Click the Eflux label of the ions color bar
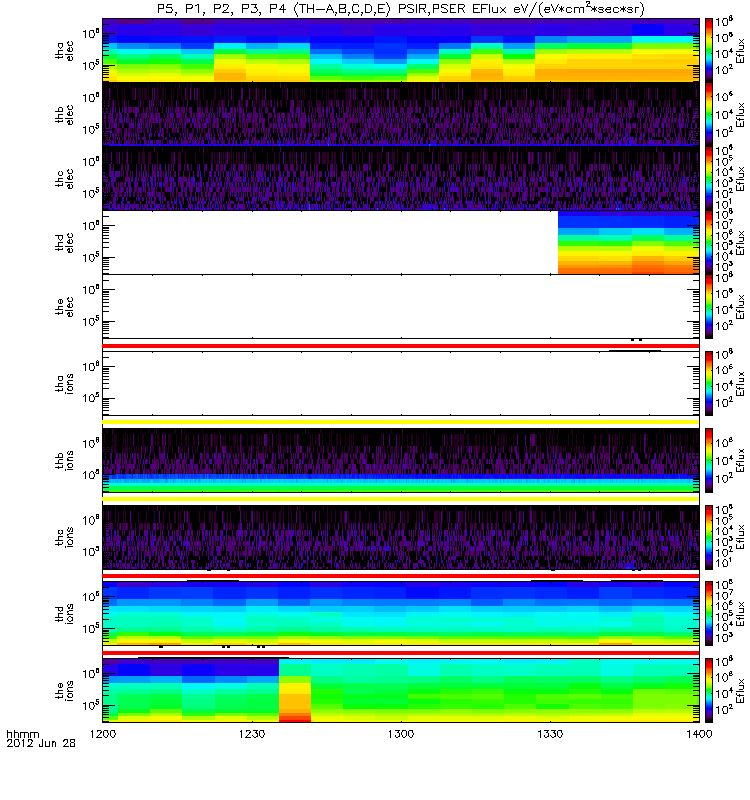The image size is (750, 800). point(740,690)
